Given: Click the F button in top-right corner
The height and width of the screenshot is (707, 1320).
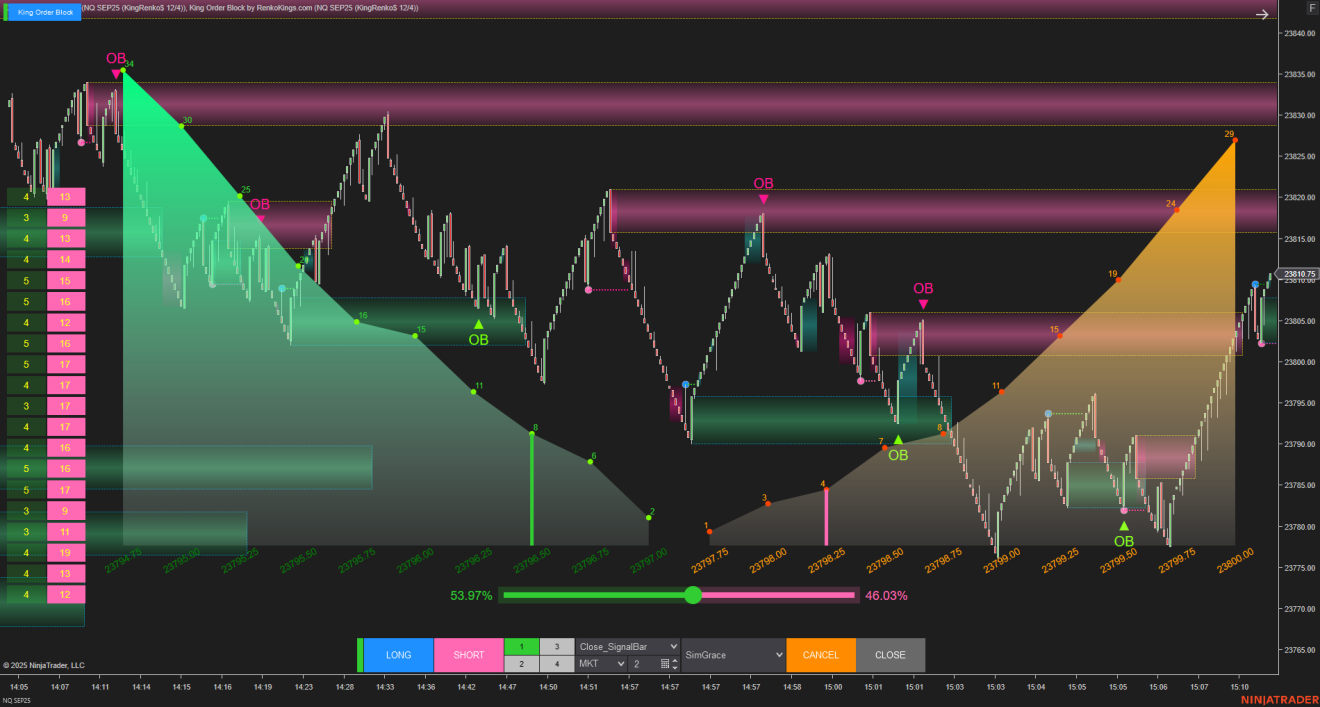Looking at the screenshot, I should [x=1311, y=8].
